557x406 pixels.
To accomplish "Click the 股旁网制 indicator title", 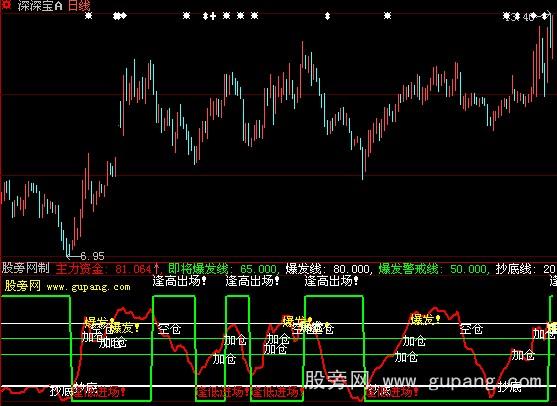I will pyautogui.click(x=26, y=268).
